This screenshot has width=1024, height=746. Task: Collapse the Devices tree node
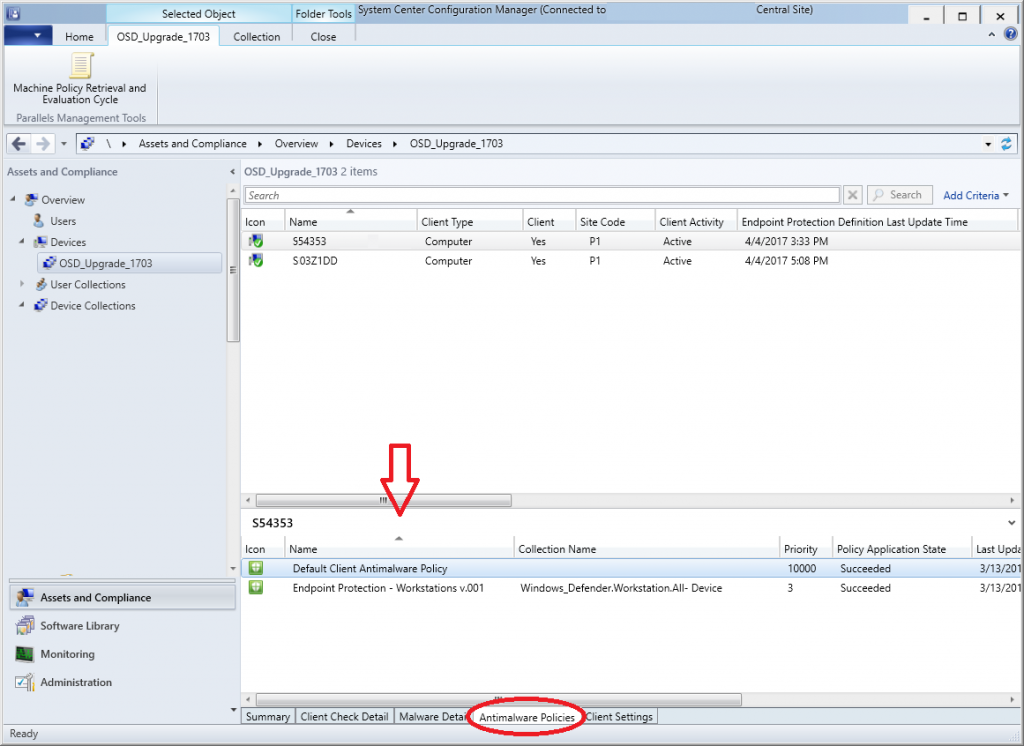click(22, 241)
